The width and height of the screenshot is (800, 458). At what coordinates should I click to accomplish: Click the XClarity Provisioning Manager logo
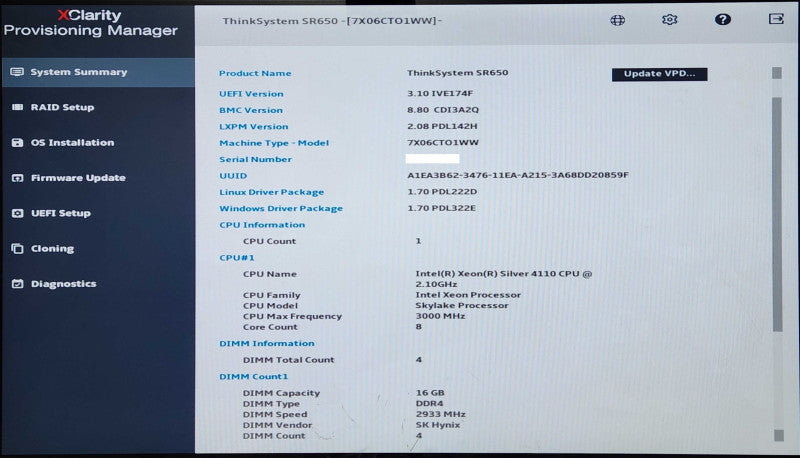pyautogui.click(x=91, y=23)
